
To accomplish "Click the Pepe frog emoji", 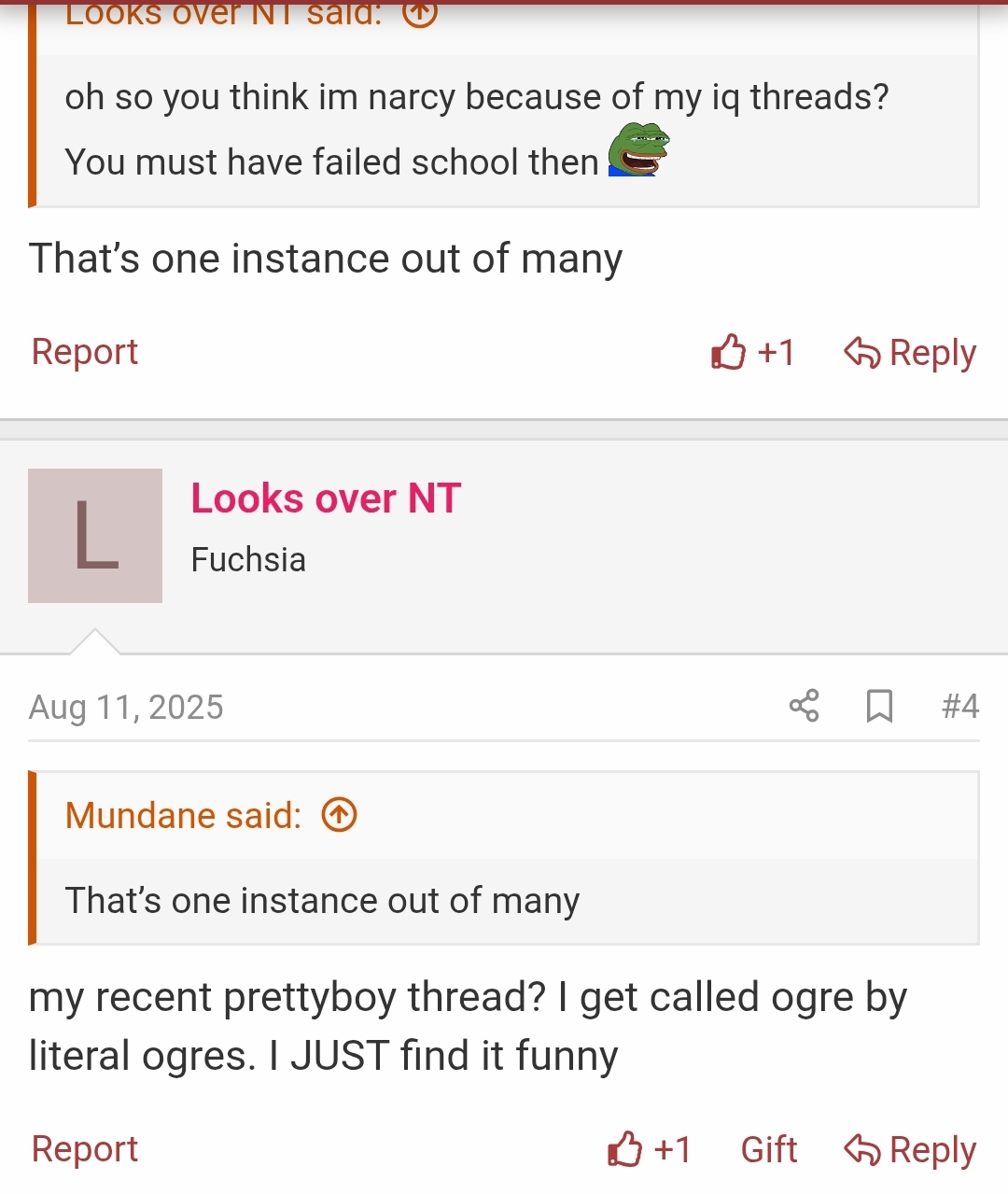I will [x=637, y=150].
